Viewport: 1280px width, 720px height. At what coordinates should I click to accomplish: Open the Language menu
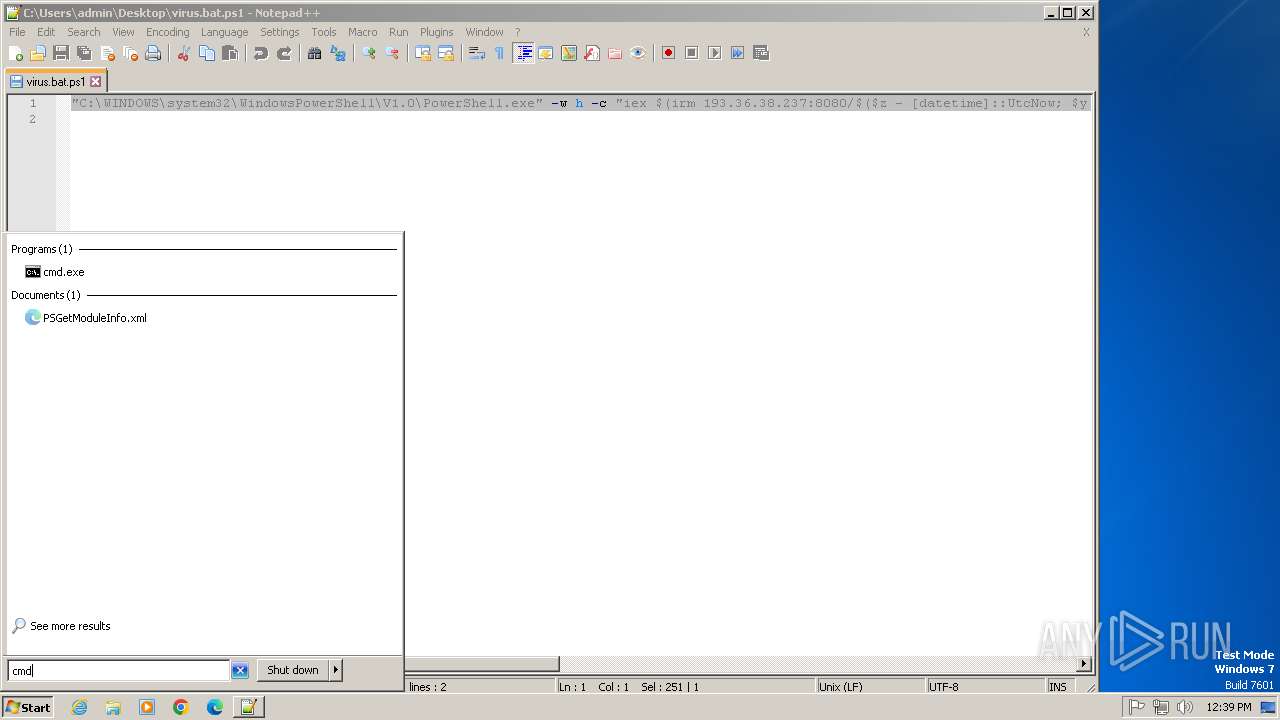click(x=225, y=32)
